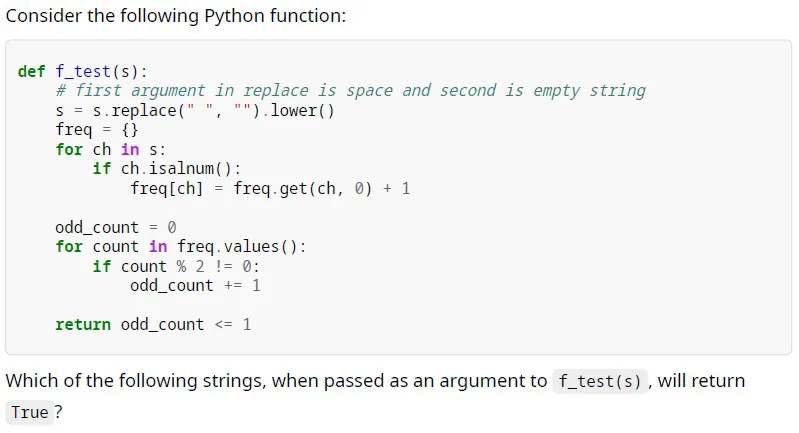
Task: Click the f_test function name in the definition
Action: 83,71
